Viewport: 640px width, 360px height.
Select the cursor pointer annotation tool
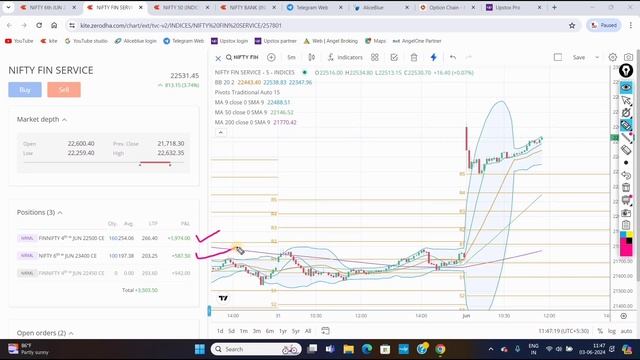coord(626,100)
